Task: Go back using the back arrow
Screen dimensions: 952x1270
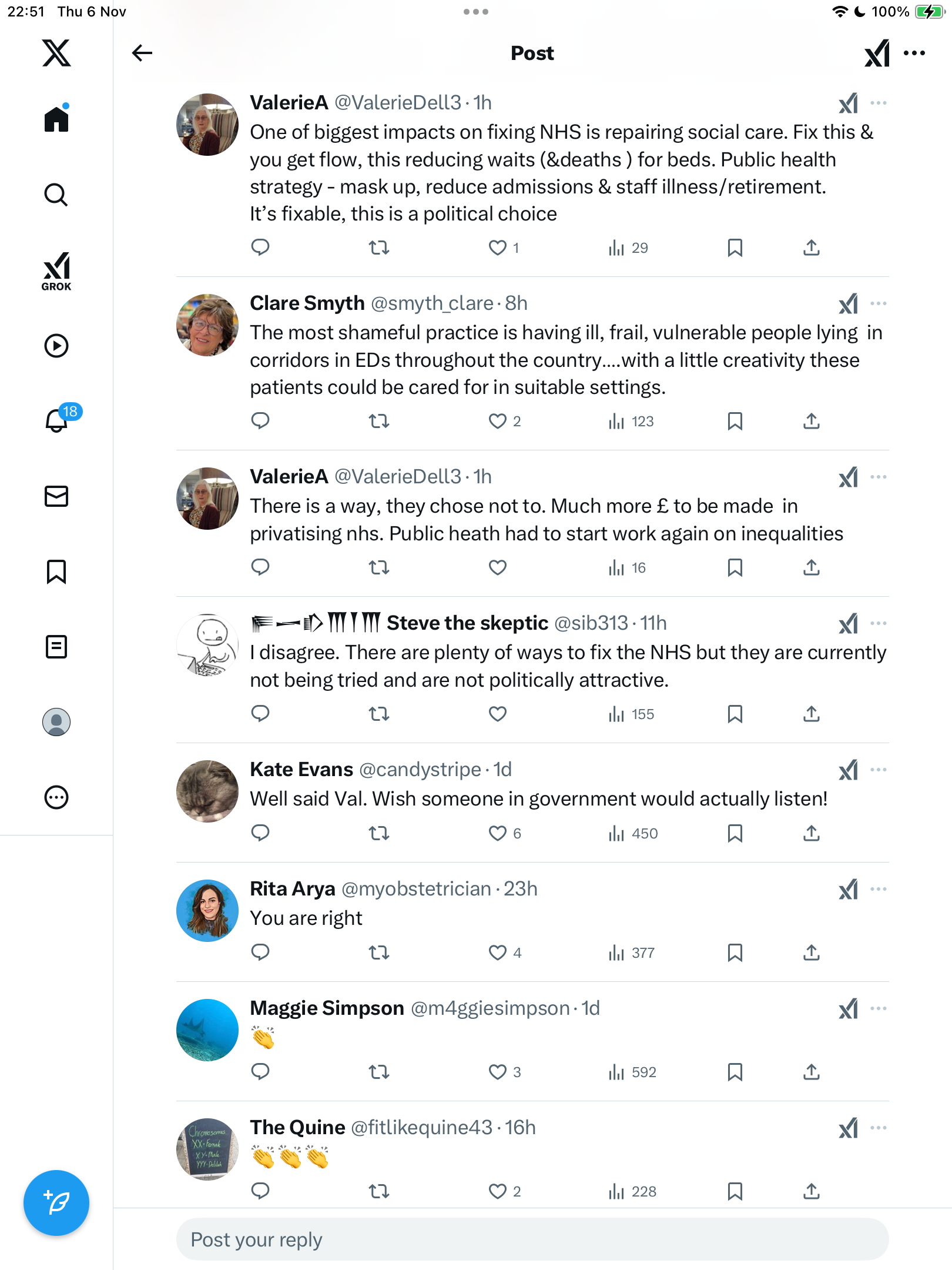Action: click(142, 53)
